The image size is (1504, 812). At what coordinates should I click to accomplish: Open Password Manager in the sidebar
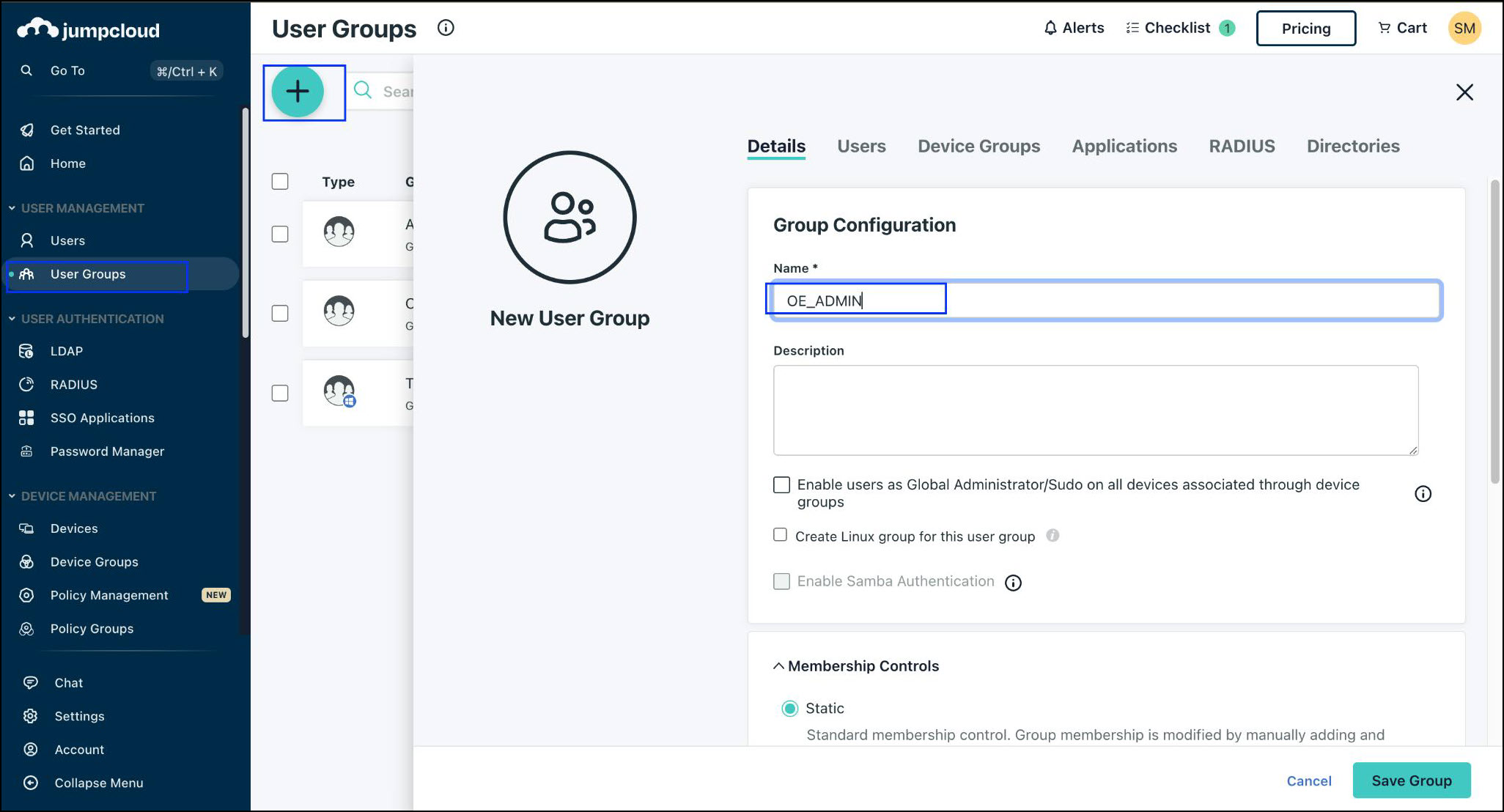[x=107, y=451]
